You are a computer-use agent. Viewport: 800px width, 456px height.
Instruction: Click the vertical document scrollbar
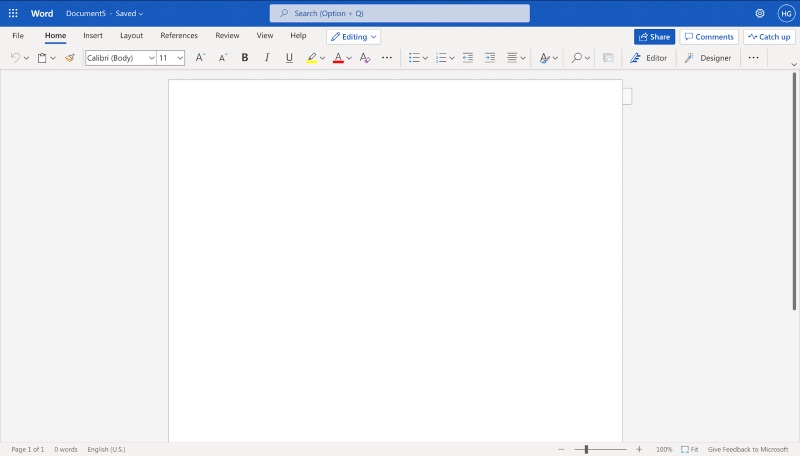(794, 191)
